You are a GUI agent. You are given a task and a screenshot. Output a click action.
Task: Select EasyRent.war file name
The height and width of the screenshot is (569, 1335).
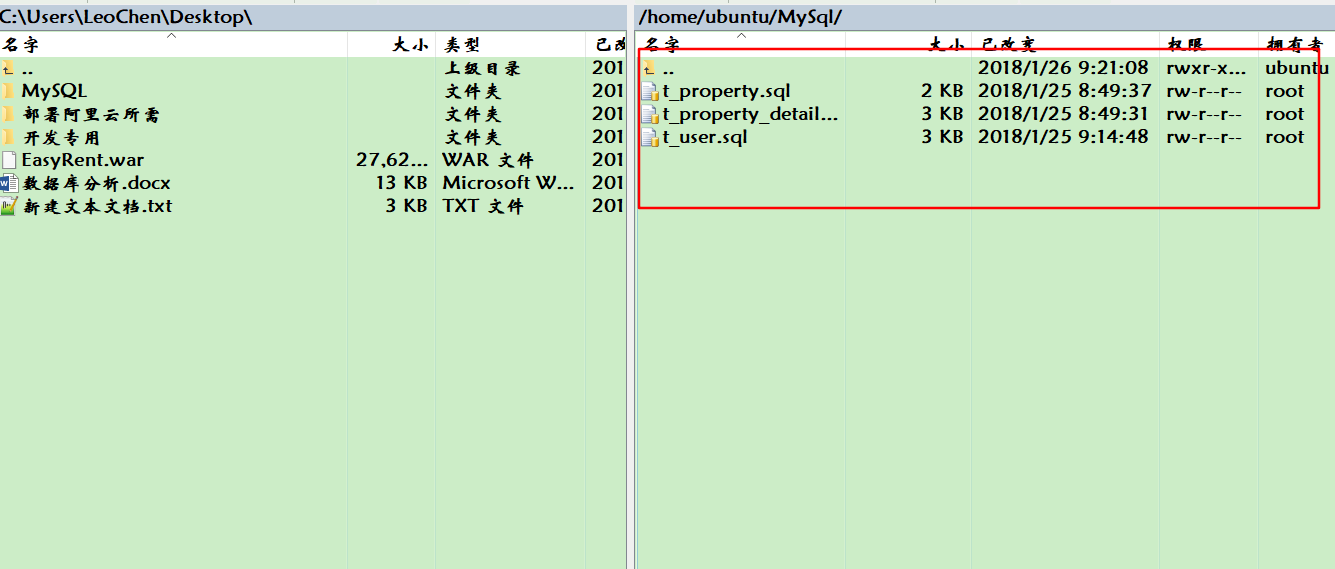point(83,160)
